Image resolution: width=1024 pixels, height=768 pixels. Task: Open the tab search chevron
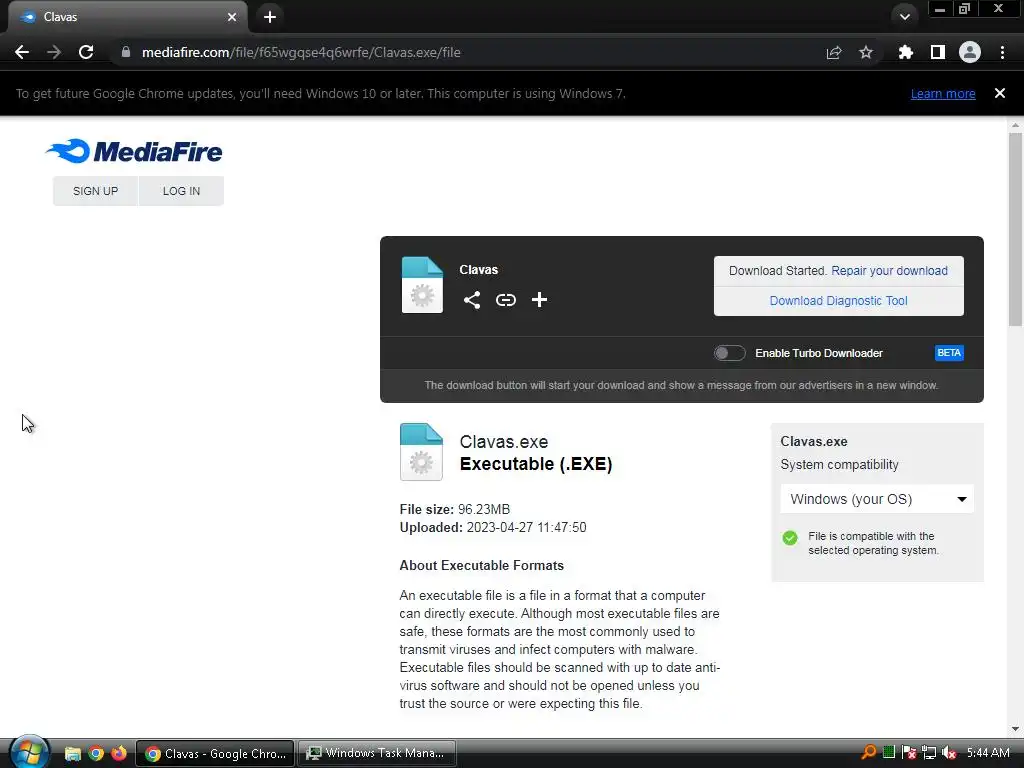coord(904,17)
